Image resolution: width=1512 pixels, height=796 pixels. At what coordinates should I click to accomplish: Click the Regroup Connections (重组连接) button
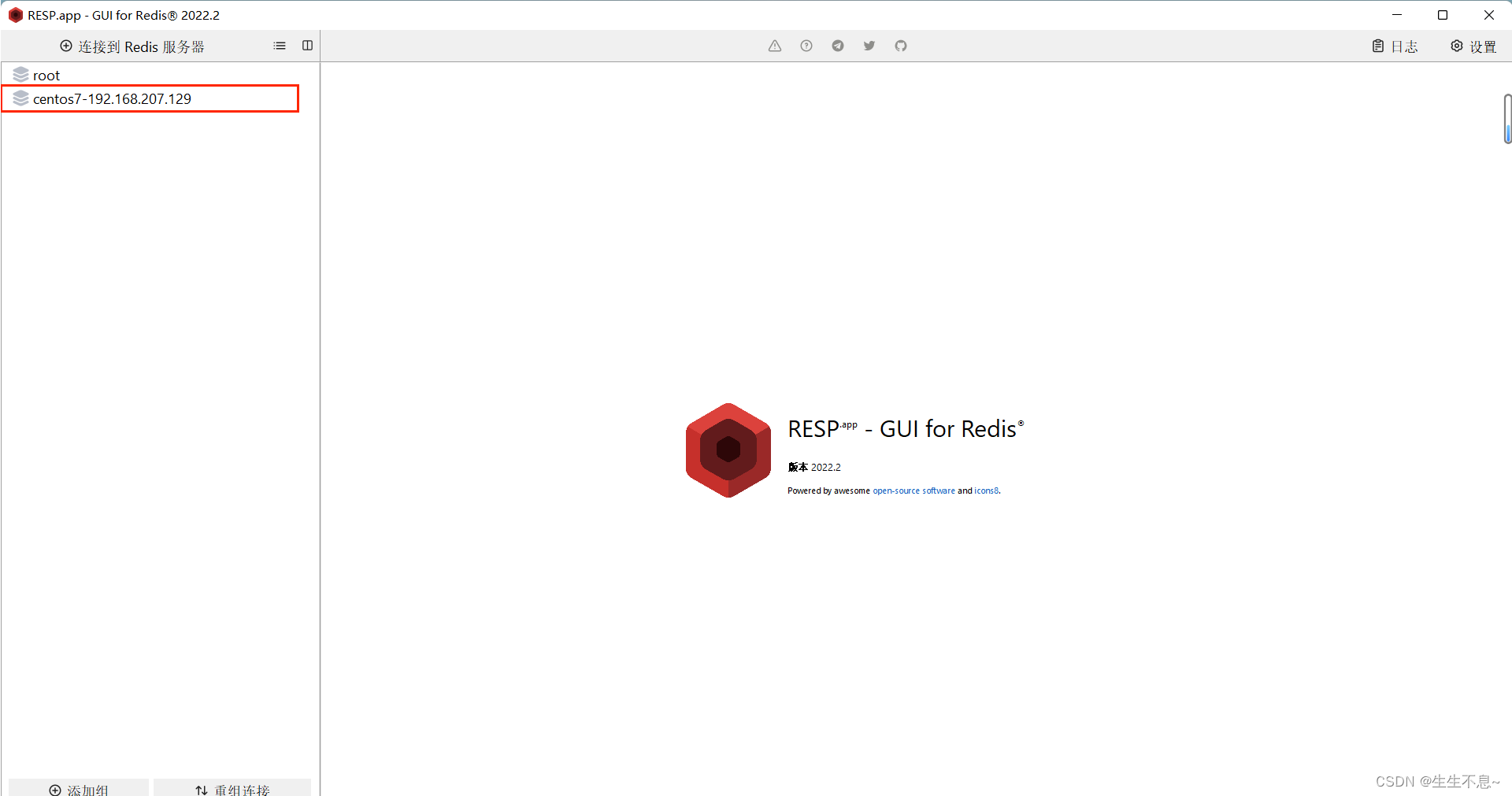coord(232,788)
